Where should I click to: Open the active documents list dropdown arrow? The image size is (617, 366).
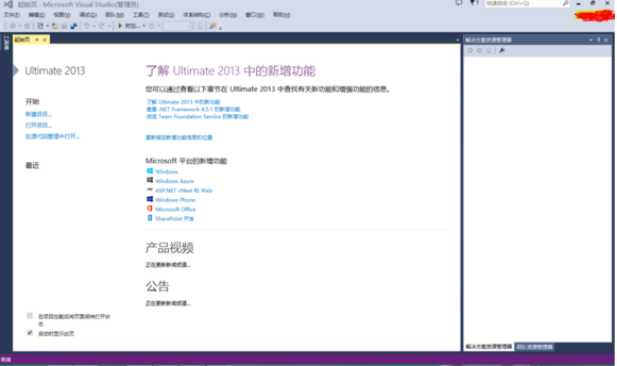[457, 40]
